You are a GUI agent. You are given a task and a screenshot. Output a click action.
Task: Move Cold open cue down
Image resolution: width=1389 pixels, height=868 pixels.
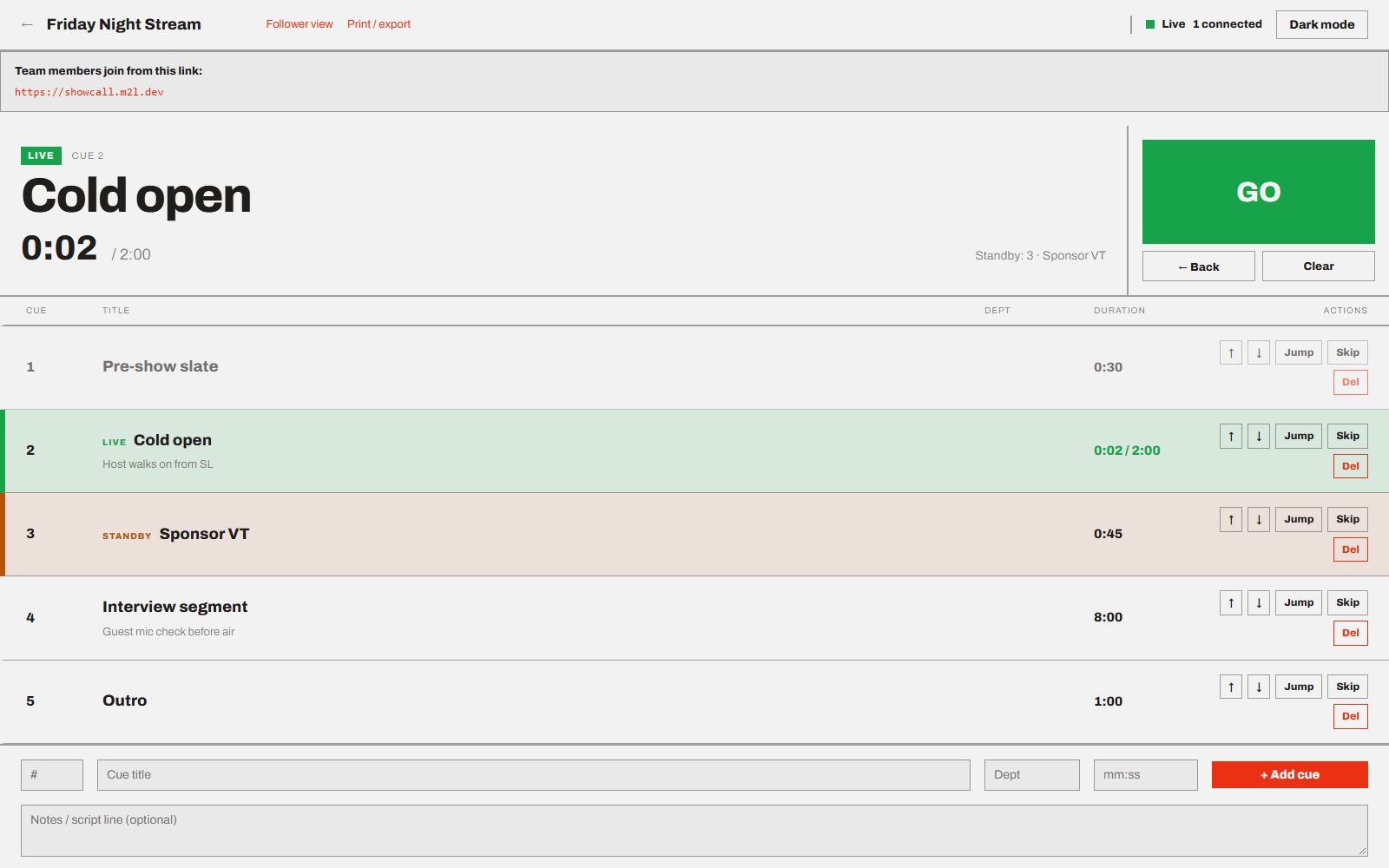(x=1259, y=436)
